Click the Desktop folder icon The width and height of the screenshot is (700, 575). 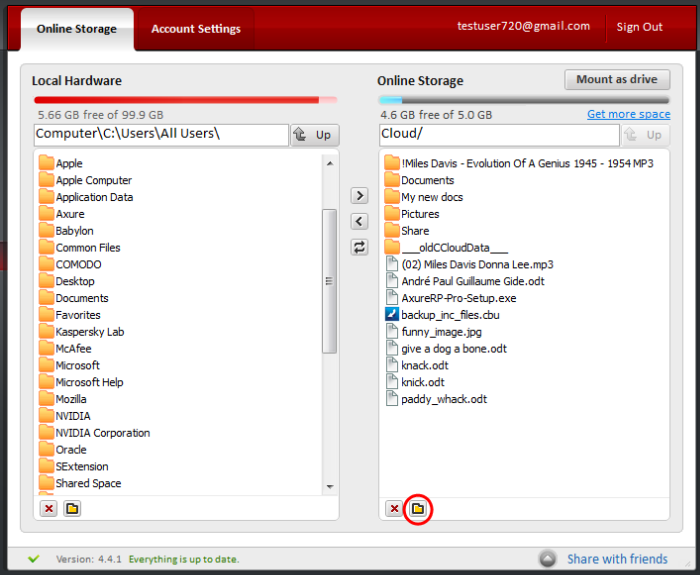coord(46,281)
